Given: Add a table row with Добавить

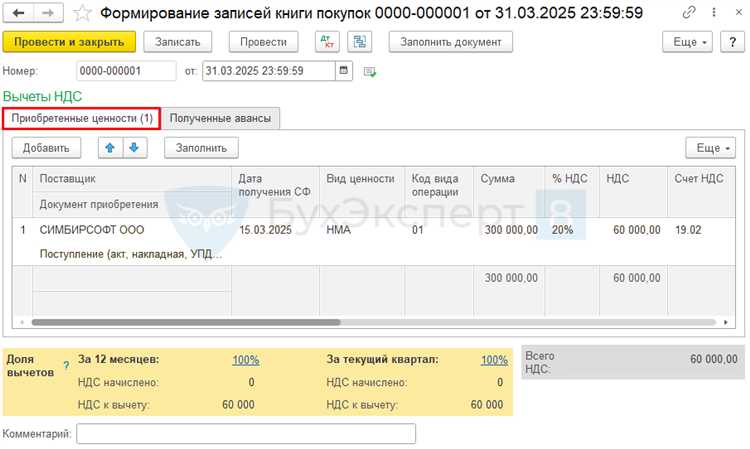Looking at the screenshot, I should pyautogui.click(x=46, y=148).
